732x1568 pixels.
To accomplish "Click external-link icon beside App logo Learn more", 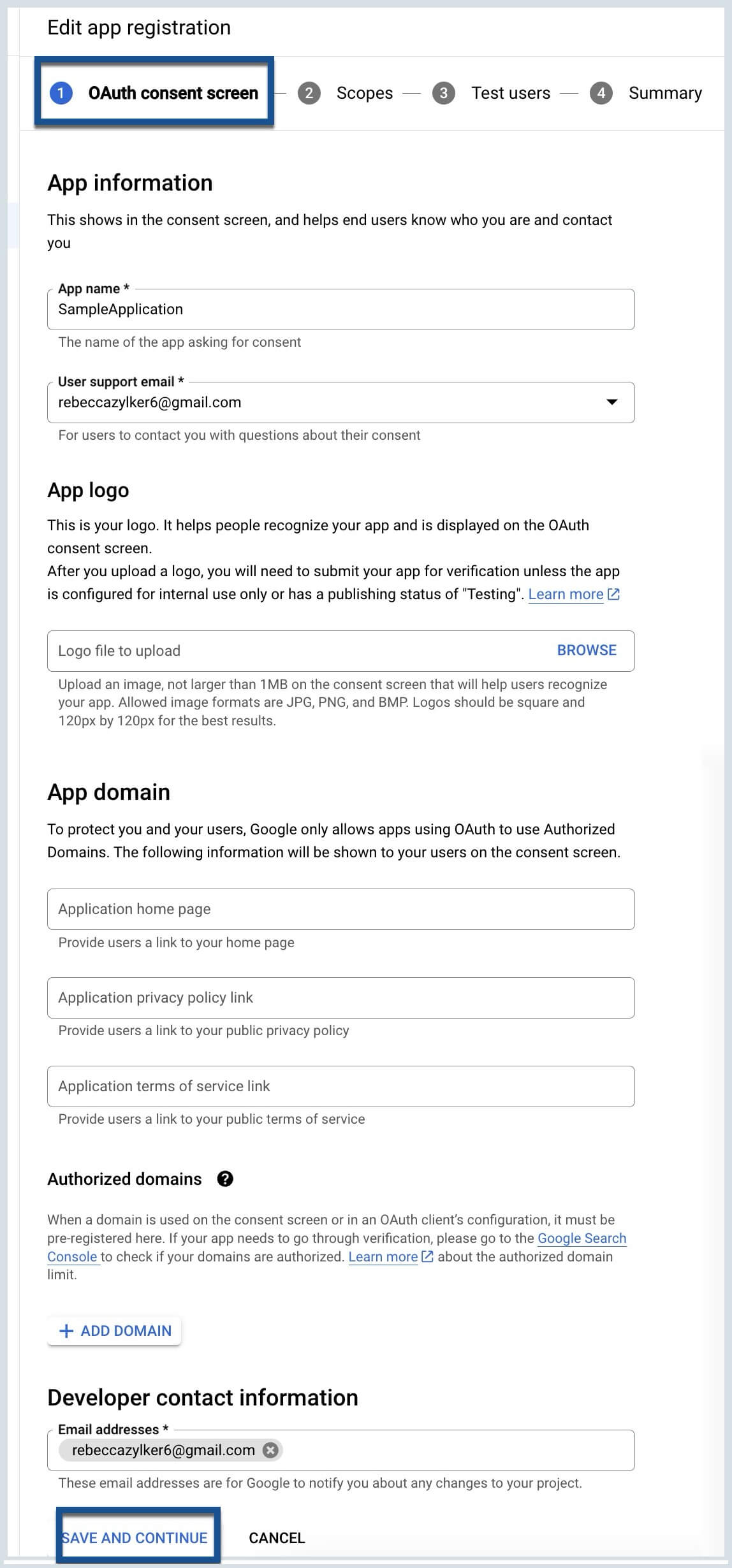I will tap(613, 594).
